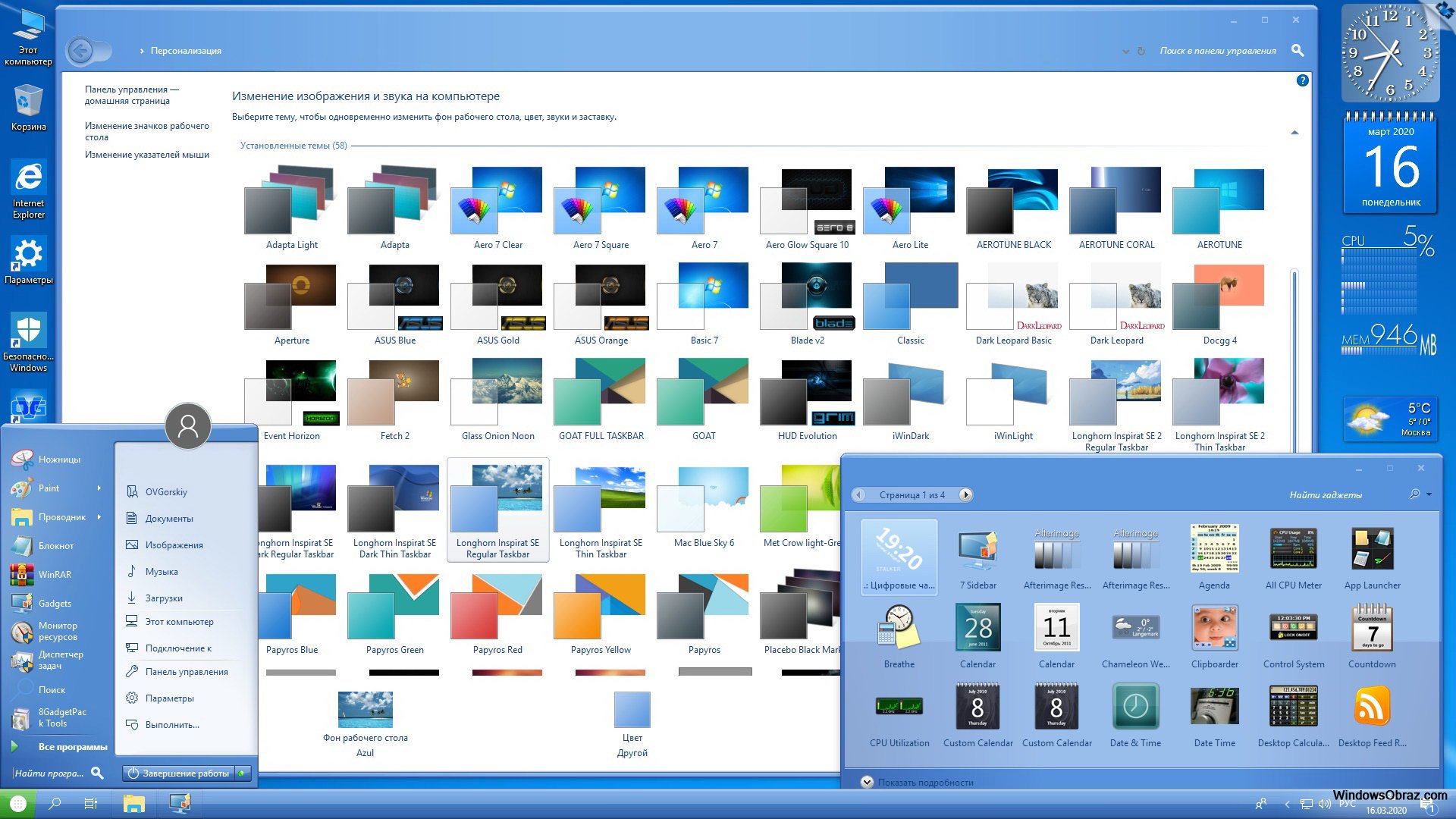Open Documents in the Start menu

pos(169,519)
